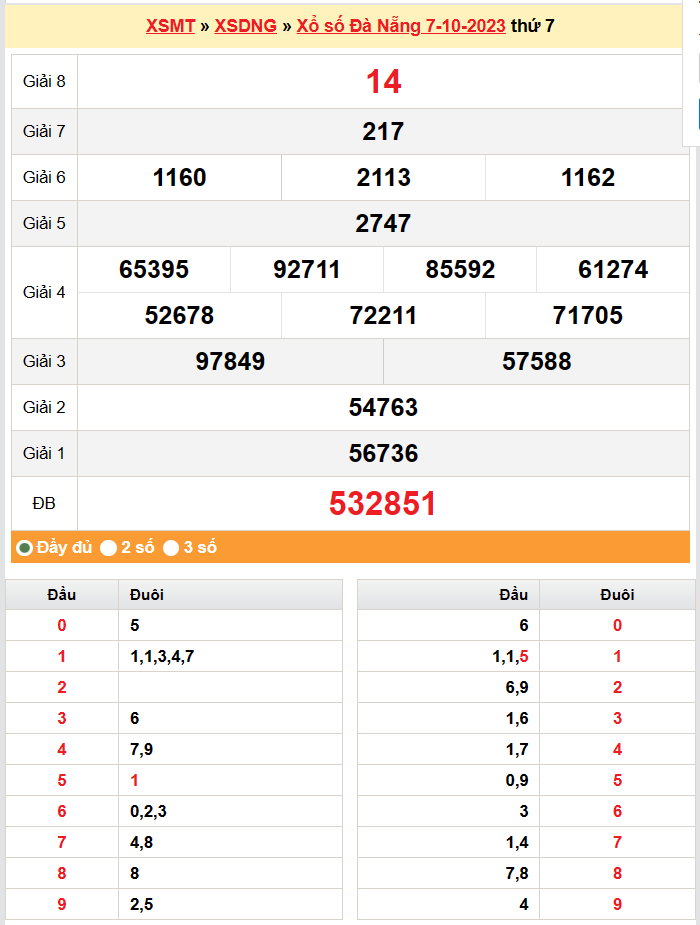Click the Đuôi header in the right table
Image resolution: width=700 pixels, height=925 pixels.
click(x=617, y=595)
